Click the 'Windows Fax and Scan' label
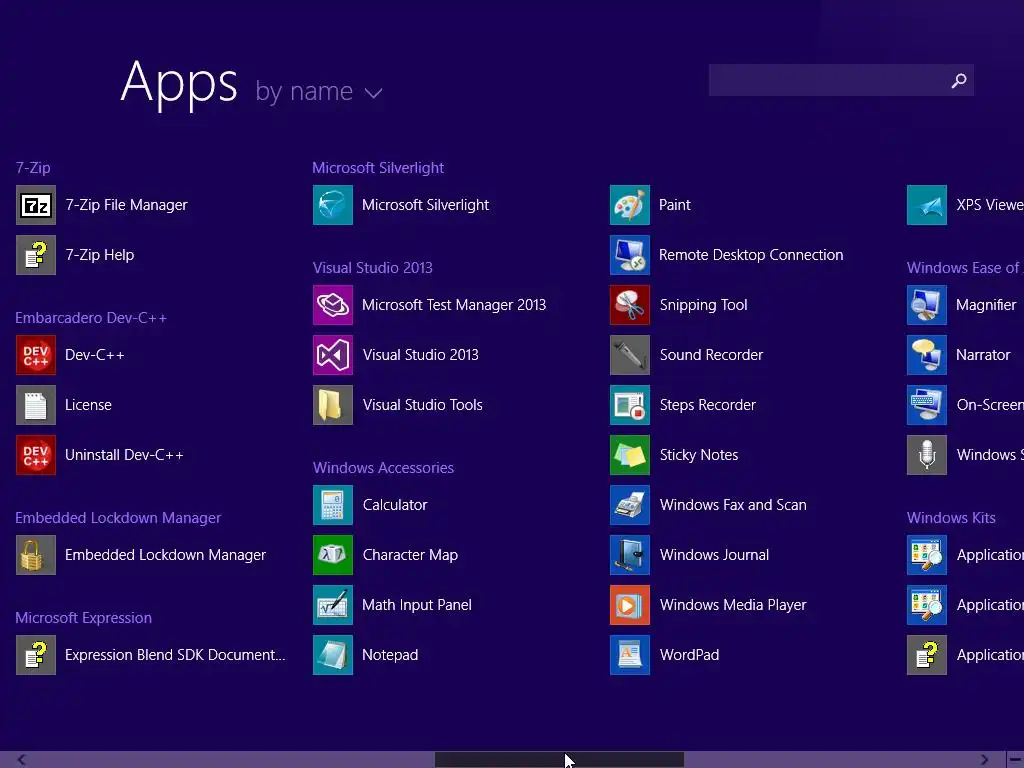1024x768 pixels. point(733,505)
